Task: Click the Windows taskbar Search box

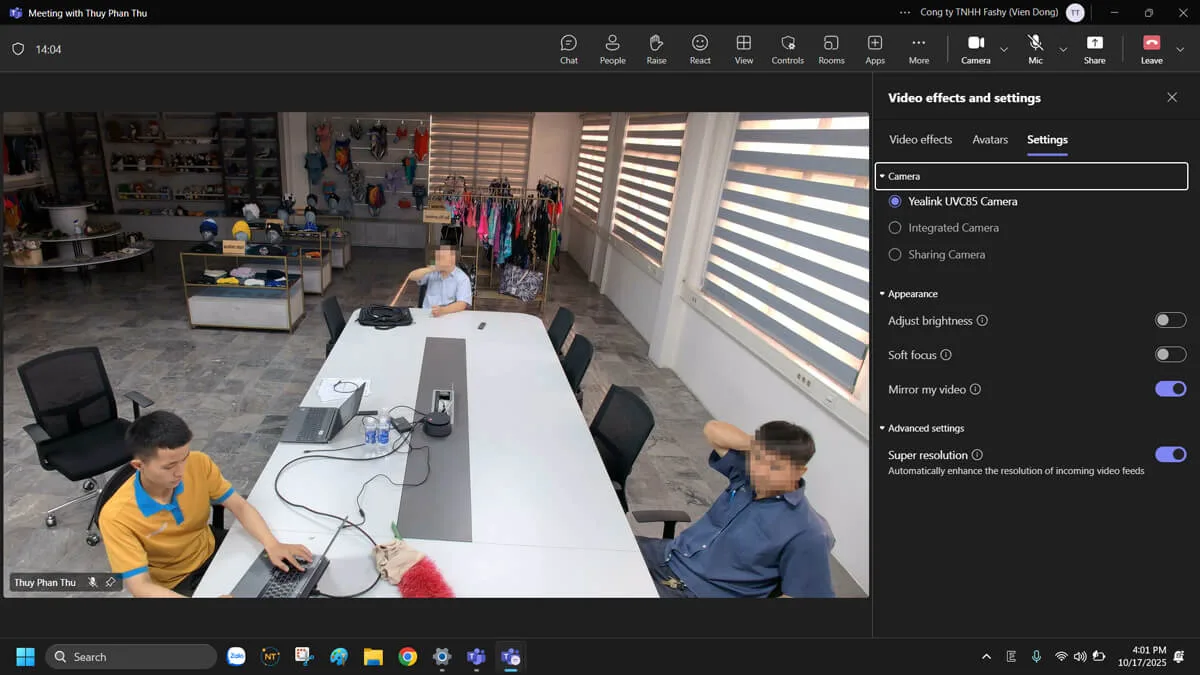Action: point(131,657)
